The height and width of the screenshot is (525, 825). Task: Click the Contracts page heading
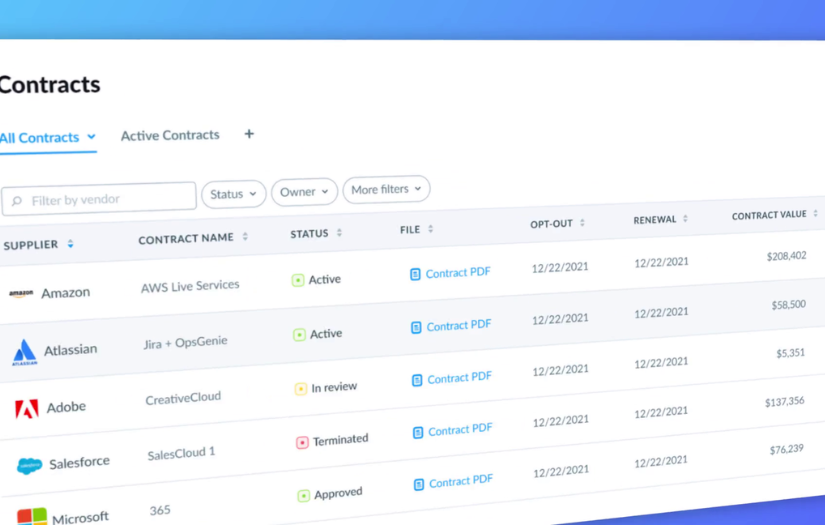tap(50, 85)
